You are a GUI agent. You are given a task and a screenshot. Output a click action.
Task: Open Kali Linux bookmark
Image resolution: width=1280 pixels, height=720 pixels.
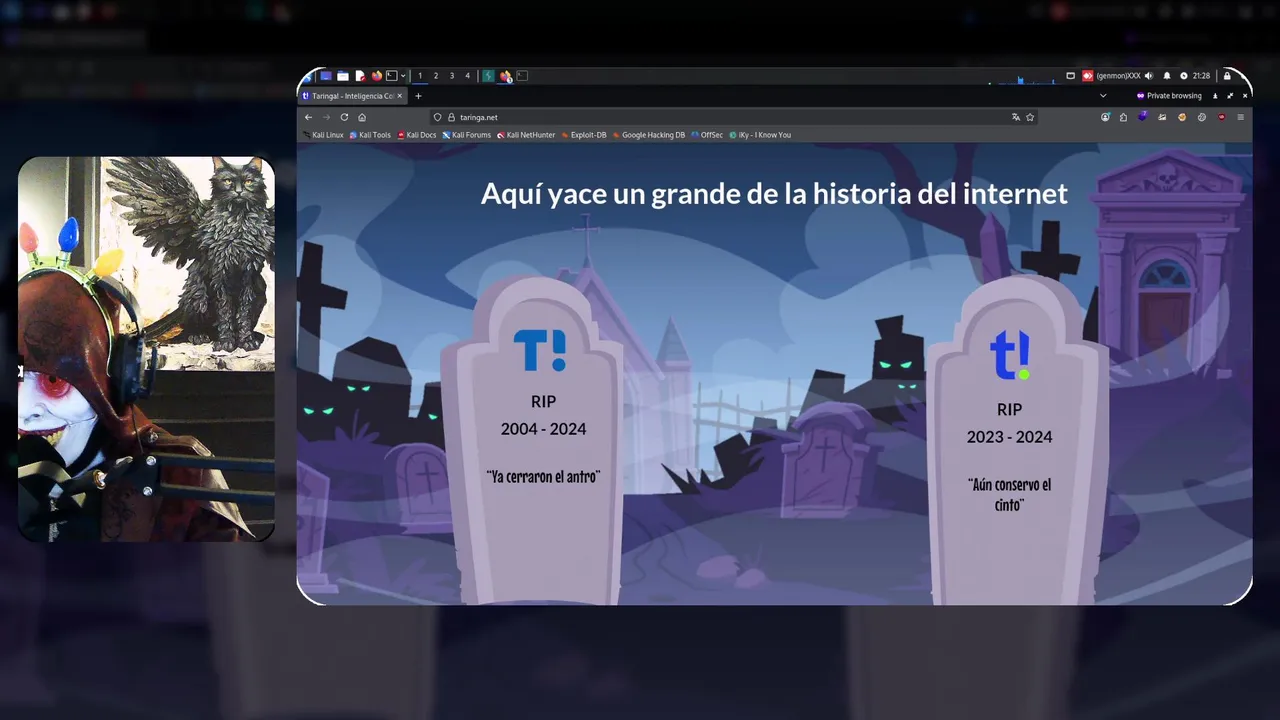323,135
